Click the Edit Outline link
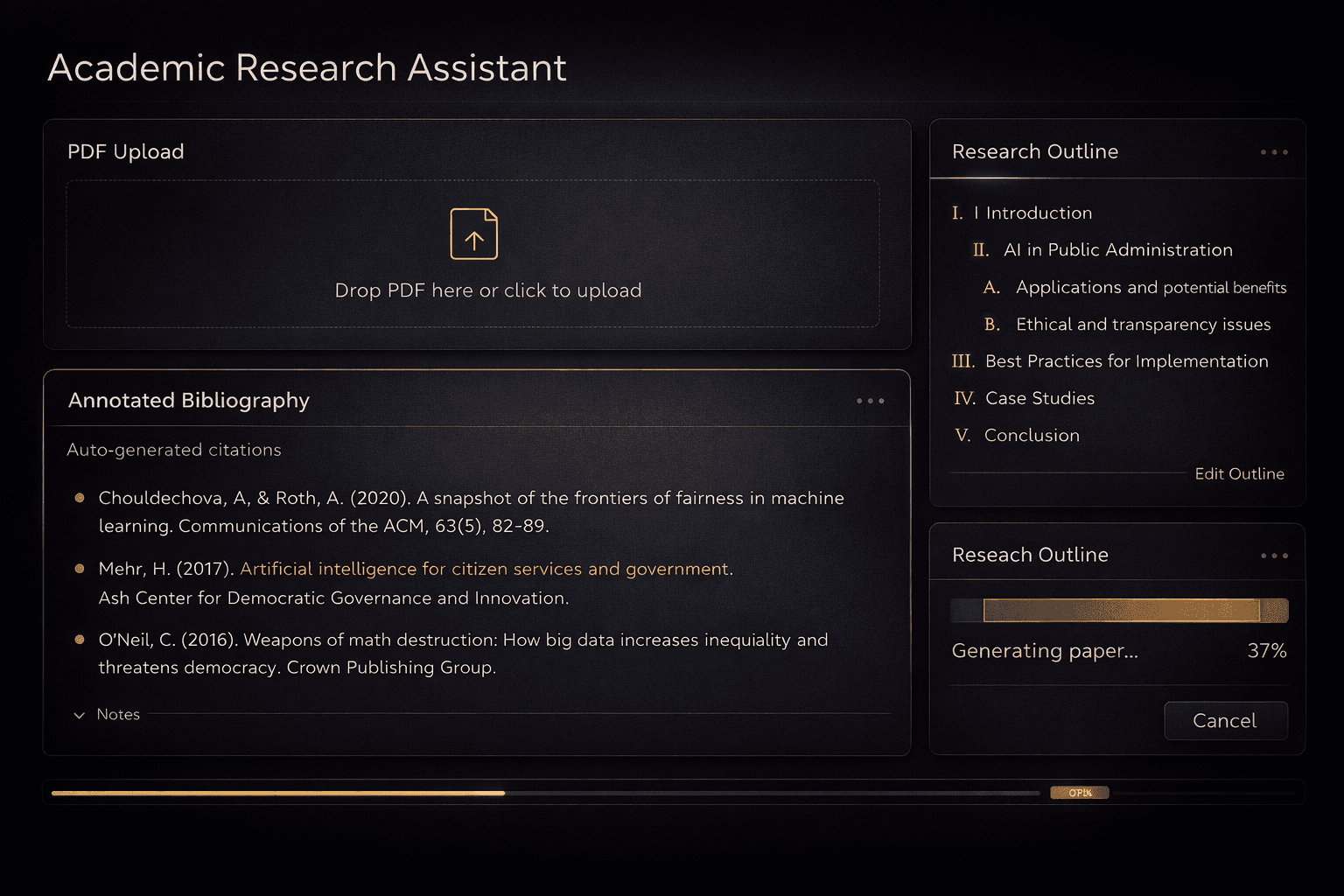Viewport: 1344px width, 896px height. [1239, 473]
